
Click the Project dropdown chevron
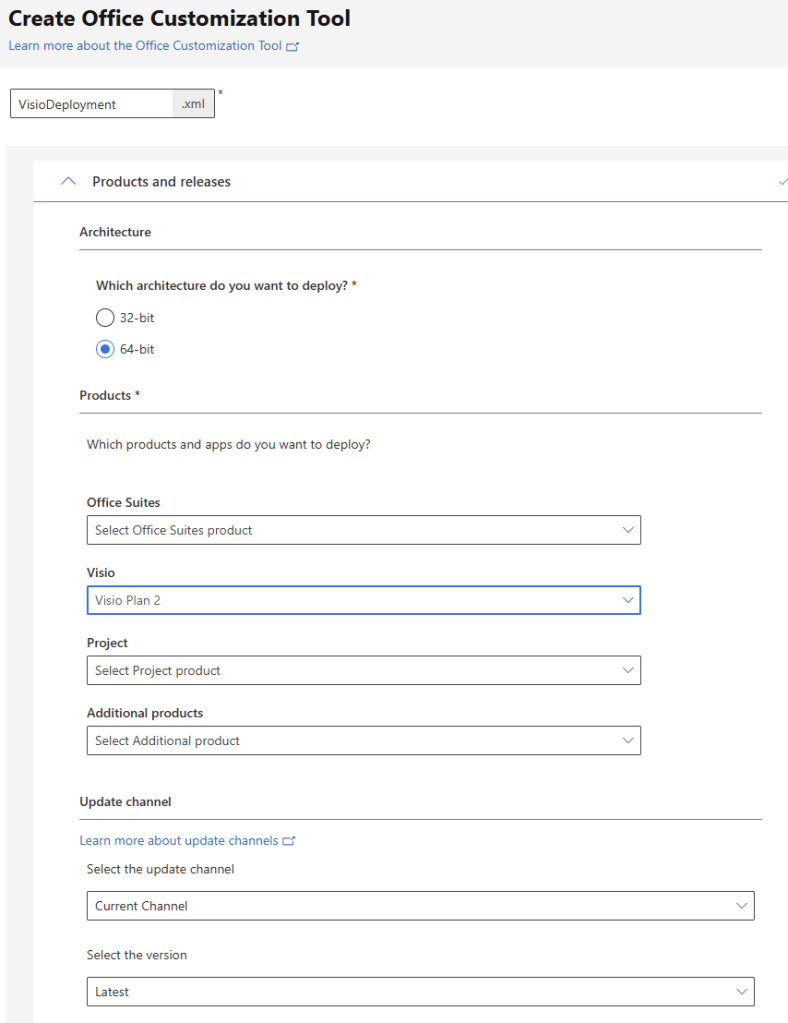pyautogui.click(x=628, y=670)
